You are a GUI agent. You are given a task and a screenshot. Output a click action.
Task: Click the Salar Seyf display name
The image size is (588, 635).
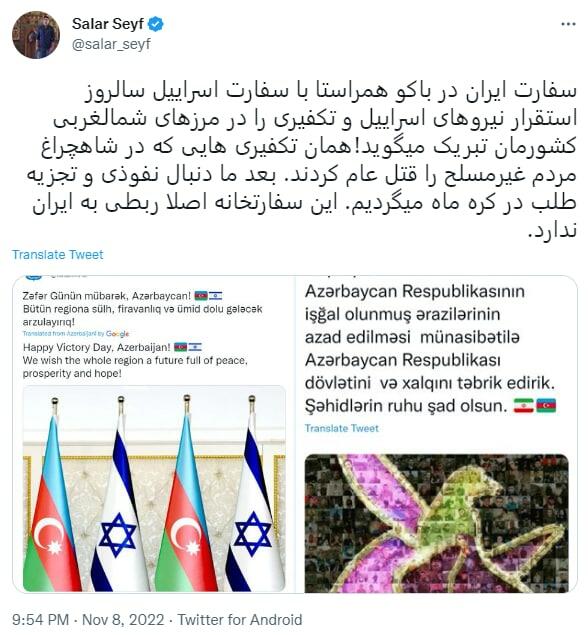point(108,24)
